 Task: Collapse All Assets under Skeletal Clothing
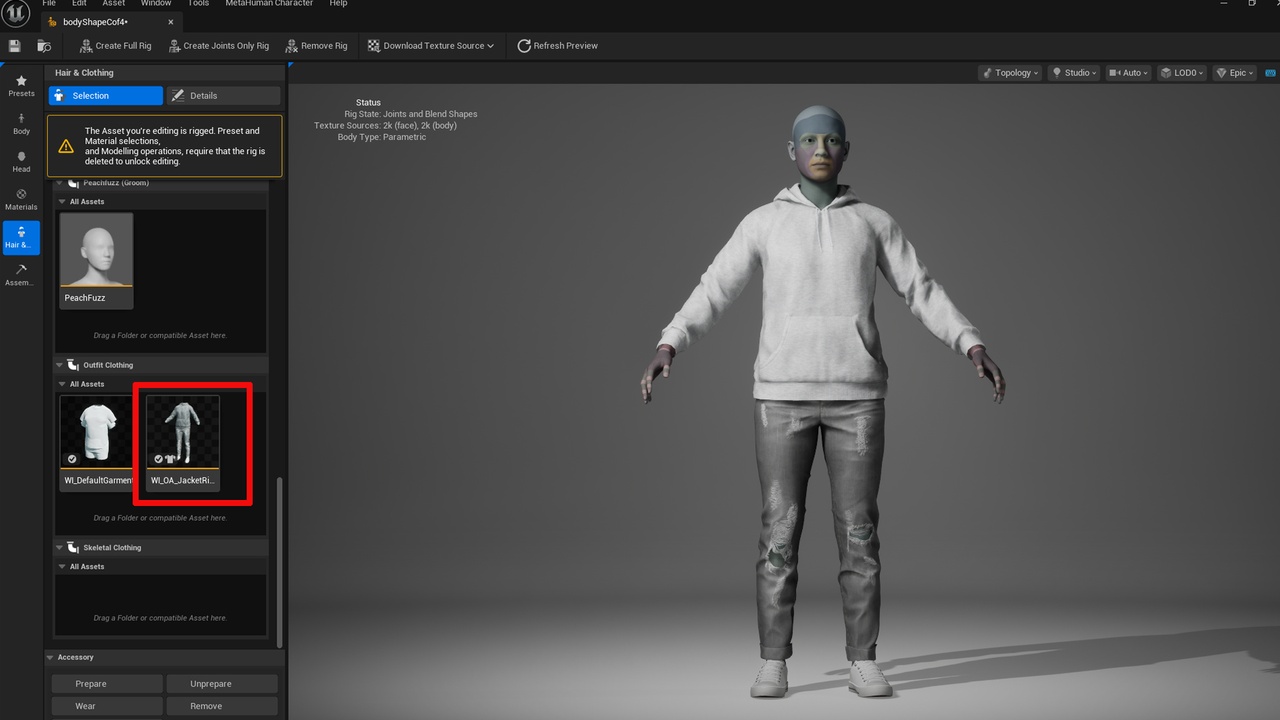(62, 567)
